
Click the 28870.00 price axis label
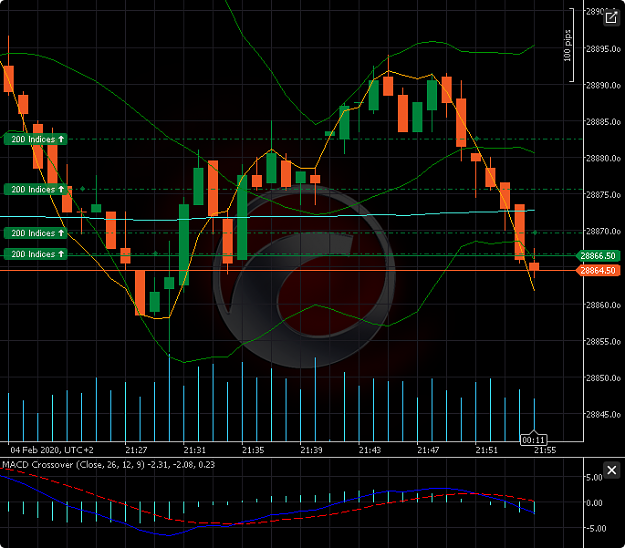(x=603, y=231)
